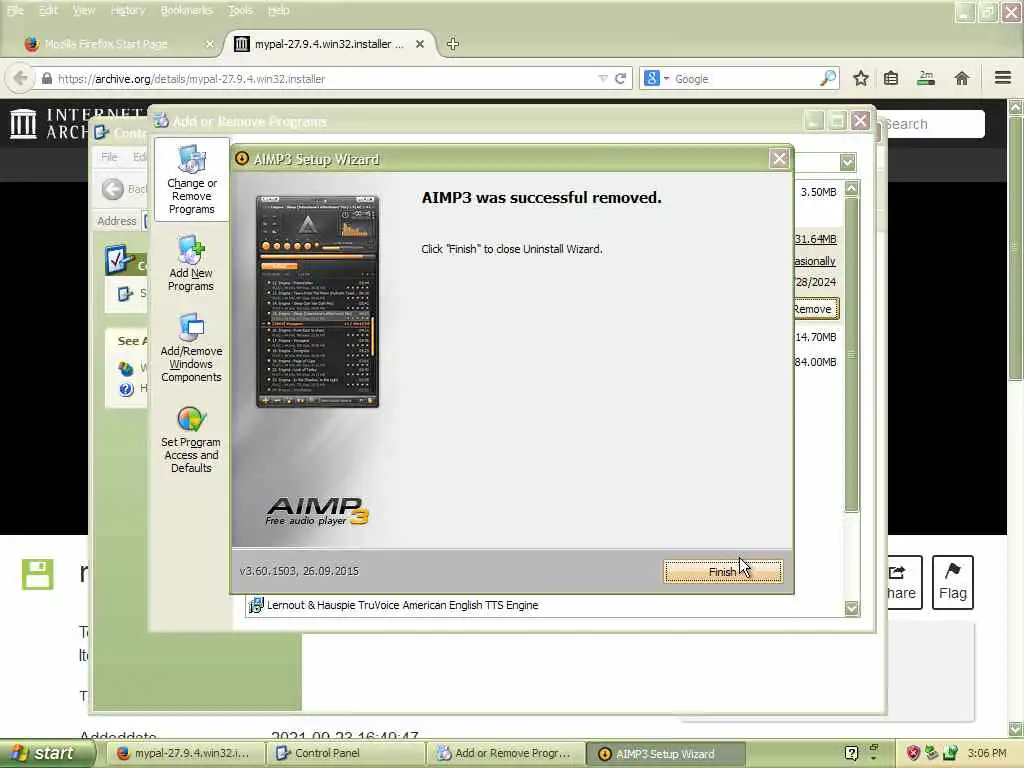Open Add New Programs section
This screenshot has height=768, width=1024.
point(191,264)
